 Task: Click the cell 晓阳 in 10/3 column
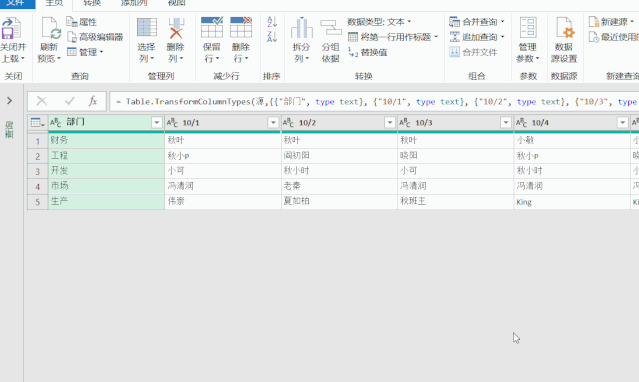[x=456, y=156]
